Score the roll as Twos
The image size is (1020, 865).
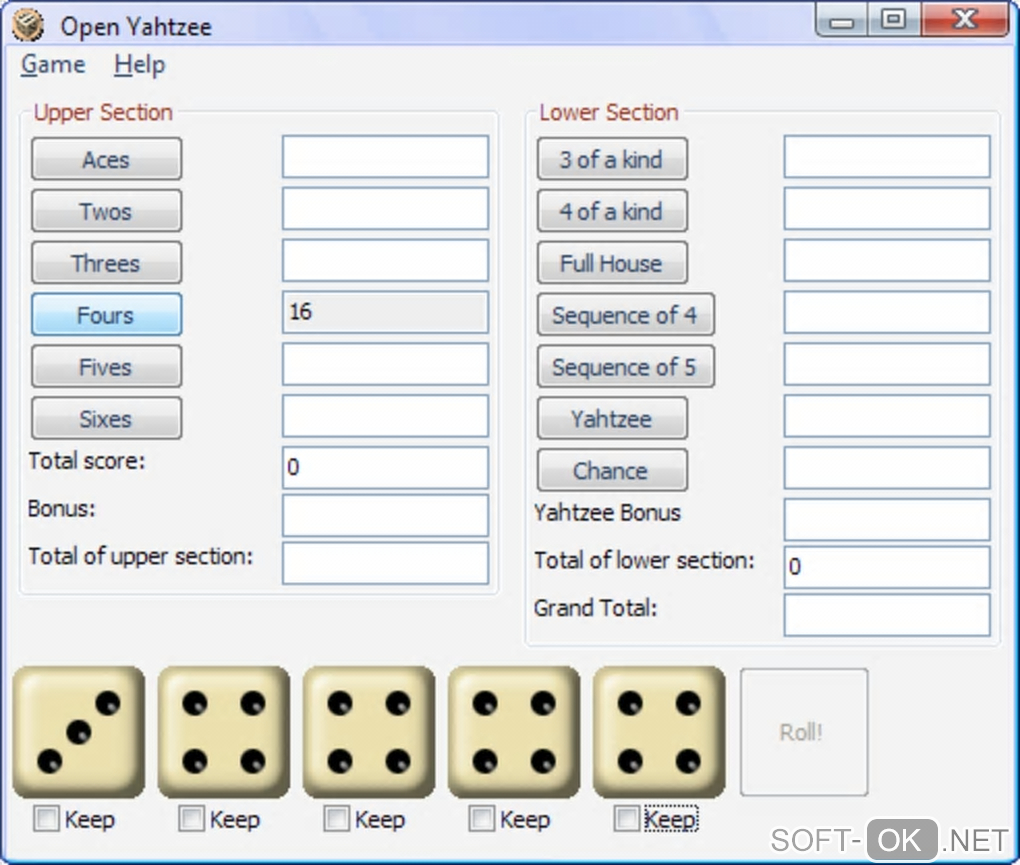(107, 211)
